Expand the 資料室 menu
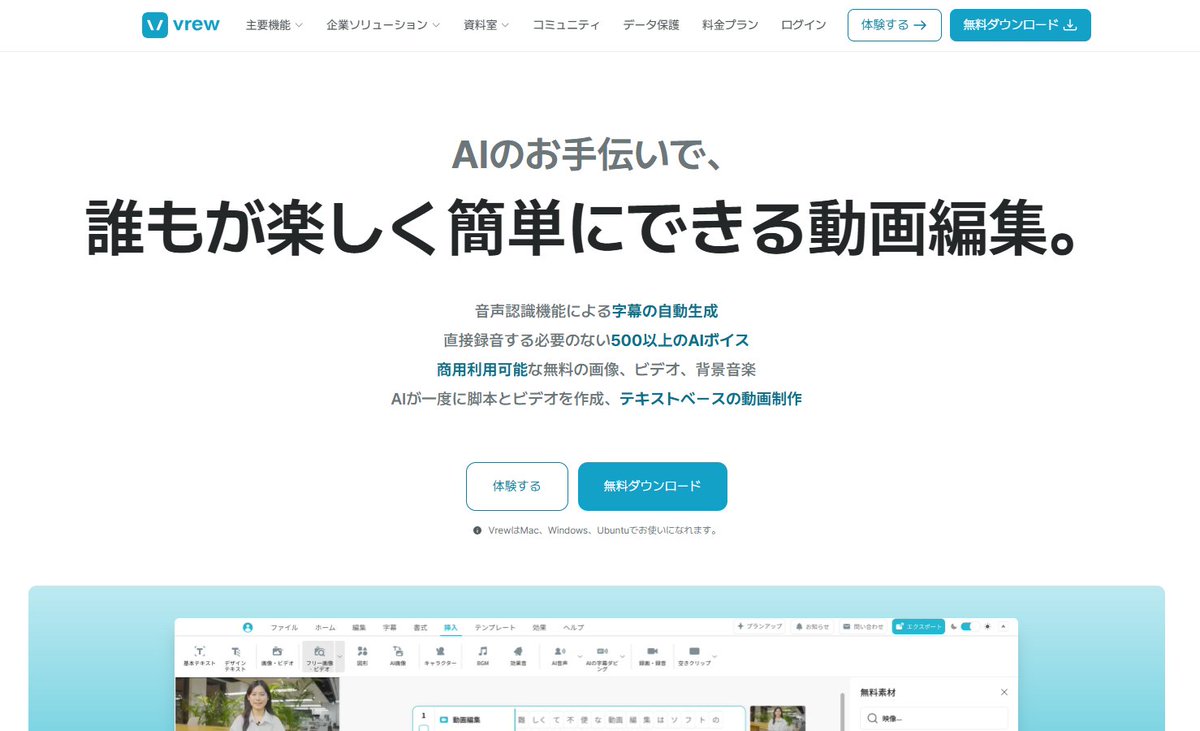This screenshot has height=731, width=1200. point(486,25)
